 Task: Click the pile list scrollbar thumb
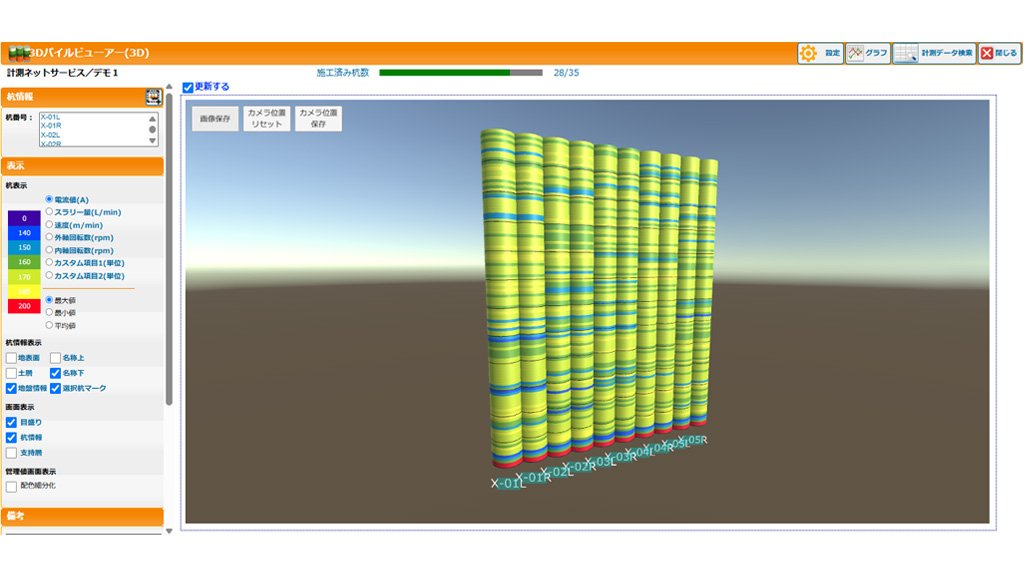point(152,129)
